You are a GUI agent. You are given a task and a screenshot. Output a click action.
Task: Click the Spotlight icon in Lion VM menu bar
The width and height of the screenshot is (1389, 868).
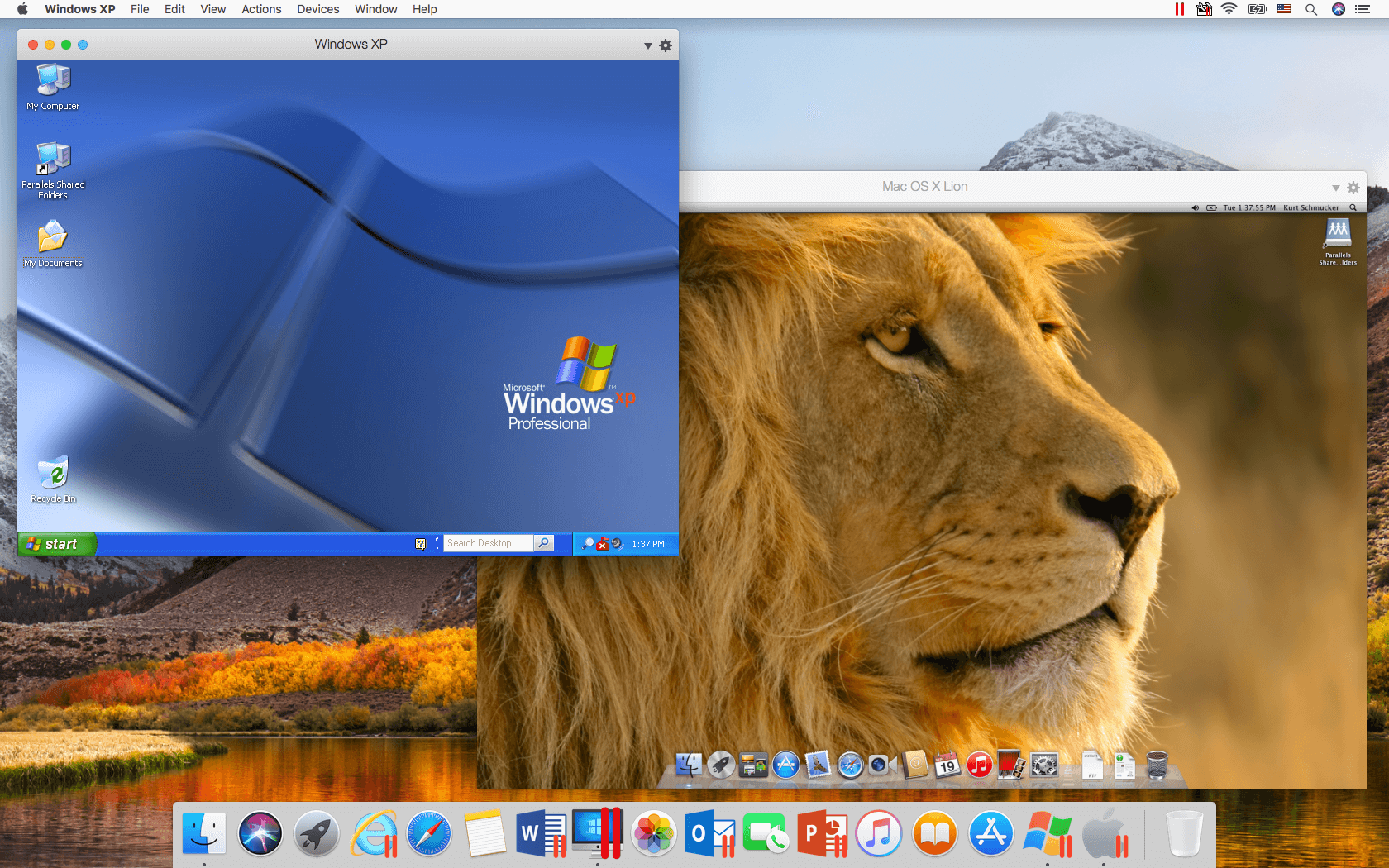1353,207
